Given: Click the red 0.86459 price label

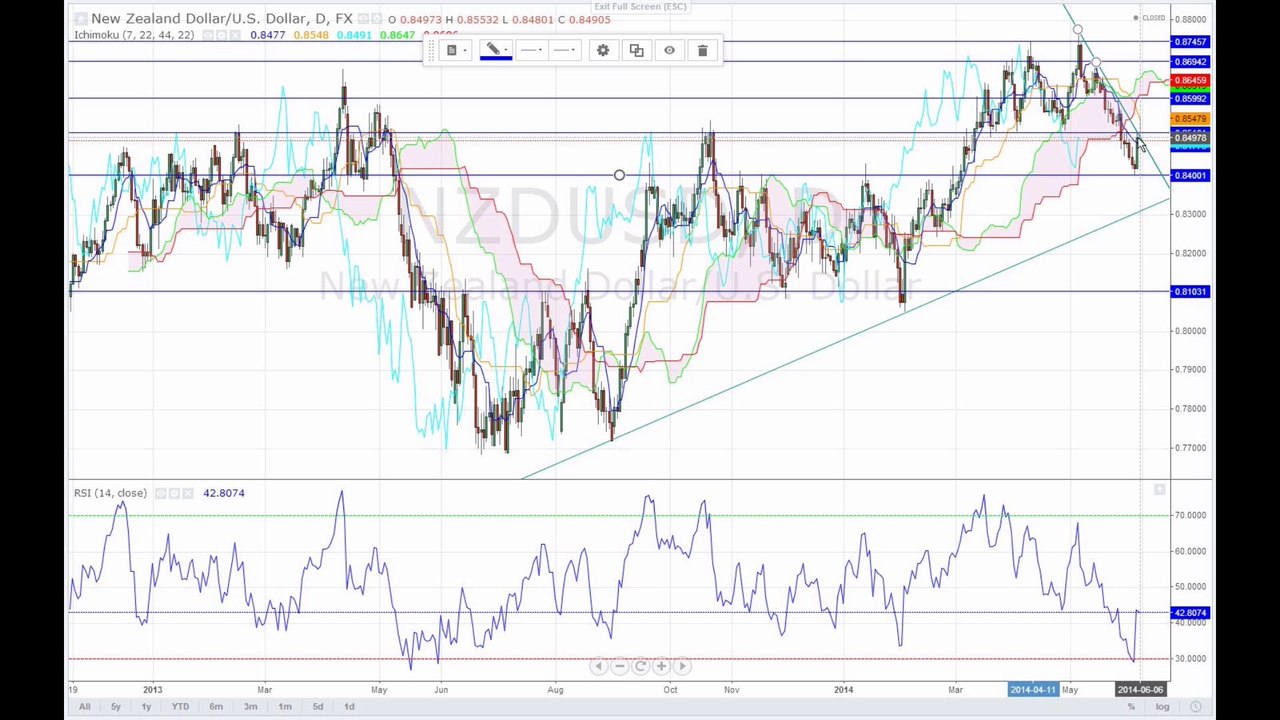Looking at the screenshot, I should (1190, 80).
